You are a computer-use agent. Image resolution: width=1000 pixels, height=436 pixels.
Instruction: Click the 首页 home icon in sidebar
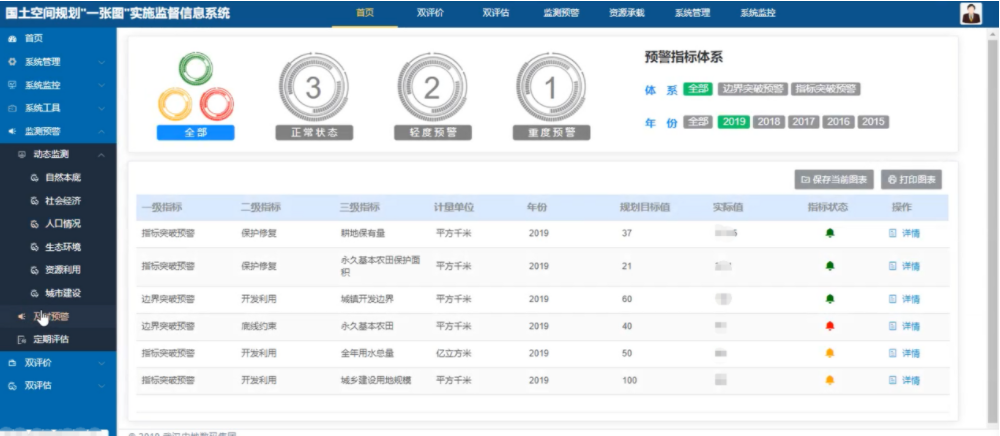pos(12,39)
